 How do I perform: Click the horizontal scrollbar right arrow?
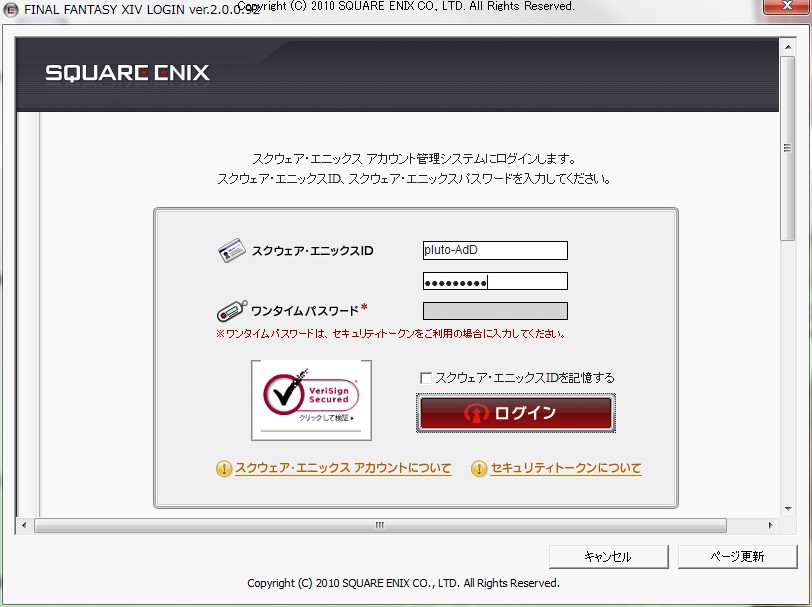pos(771,525)
